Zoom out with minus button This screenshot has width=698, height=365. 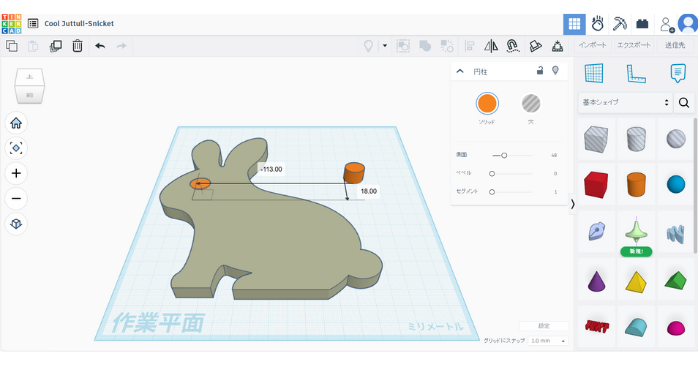tap(16, 199)
